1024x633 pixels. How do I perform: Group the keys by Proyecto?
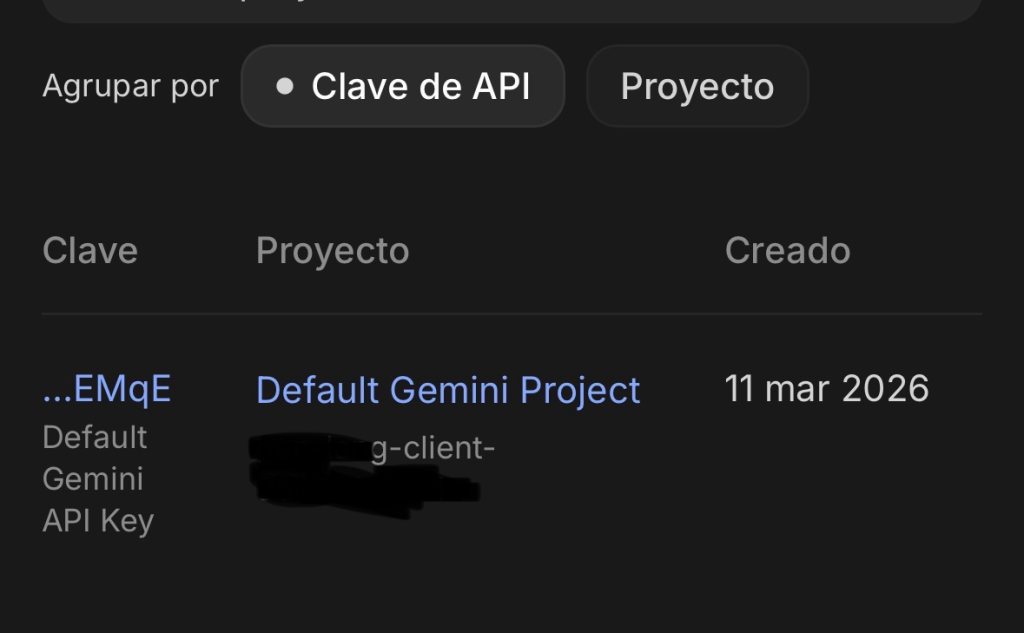coord(697,86)
